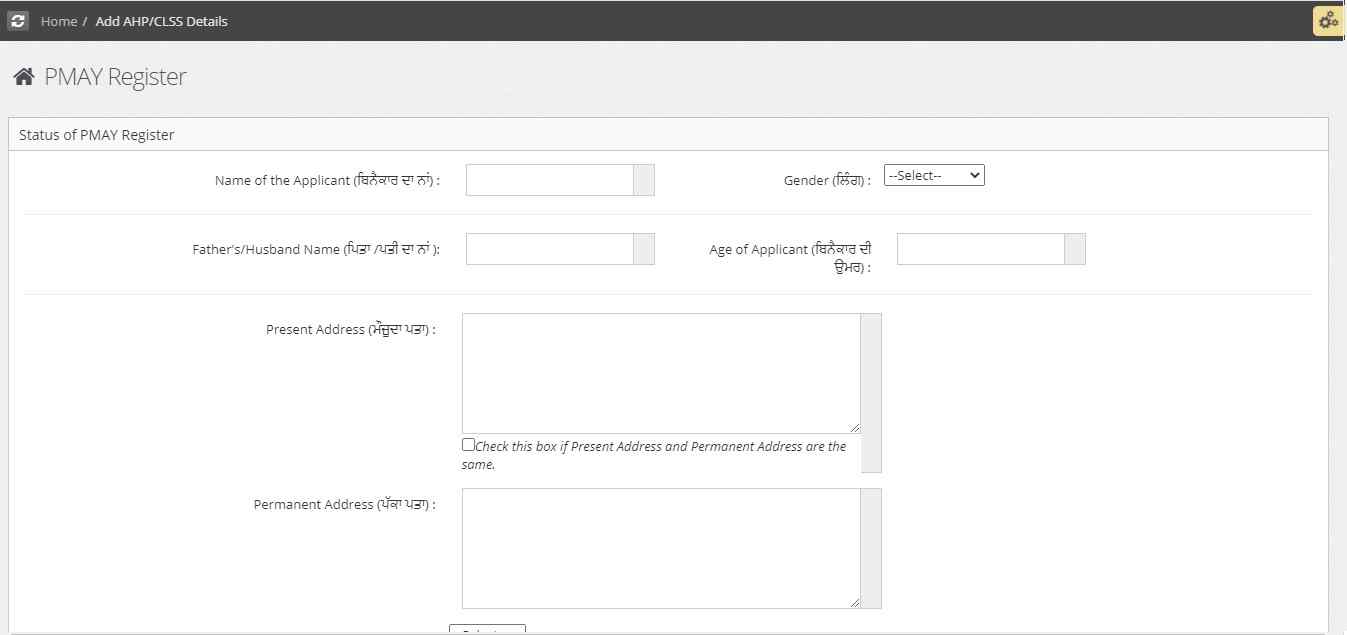Screen dimensions: 1347x635
Task: Click inside the Permanent Address textarea
Action: pyautogui.click(x=660, y=548)
